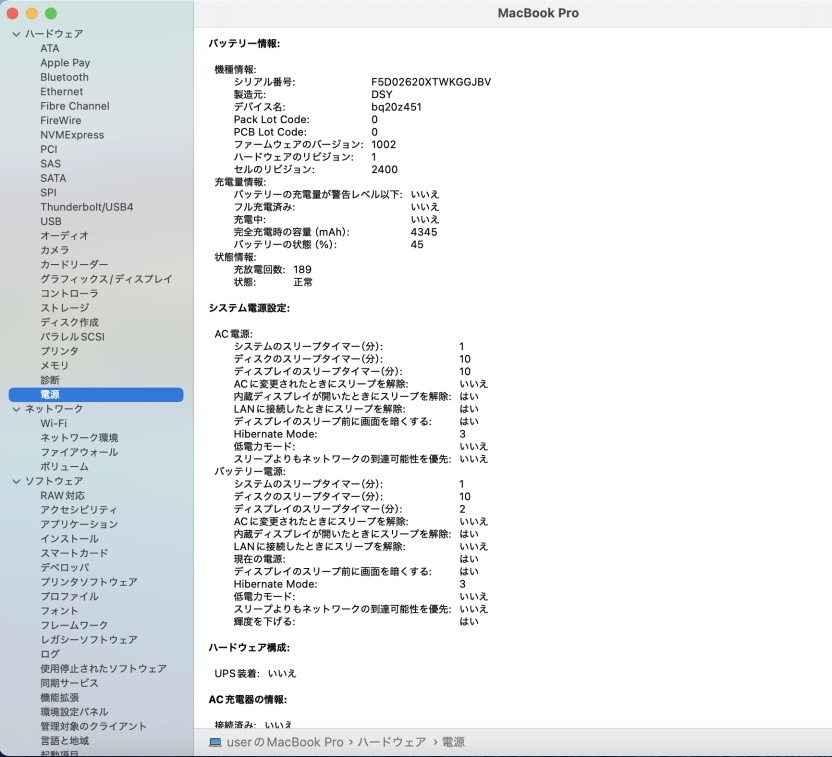Open カードリーダー entry
This screenshot has height=757, width=832.
click(74, 264)
